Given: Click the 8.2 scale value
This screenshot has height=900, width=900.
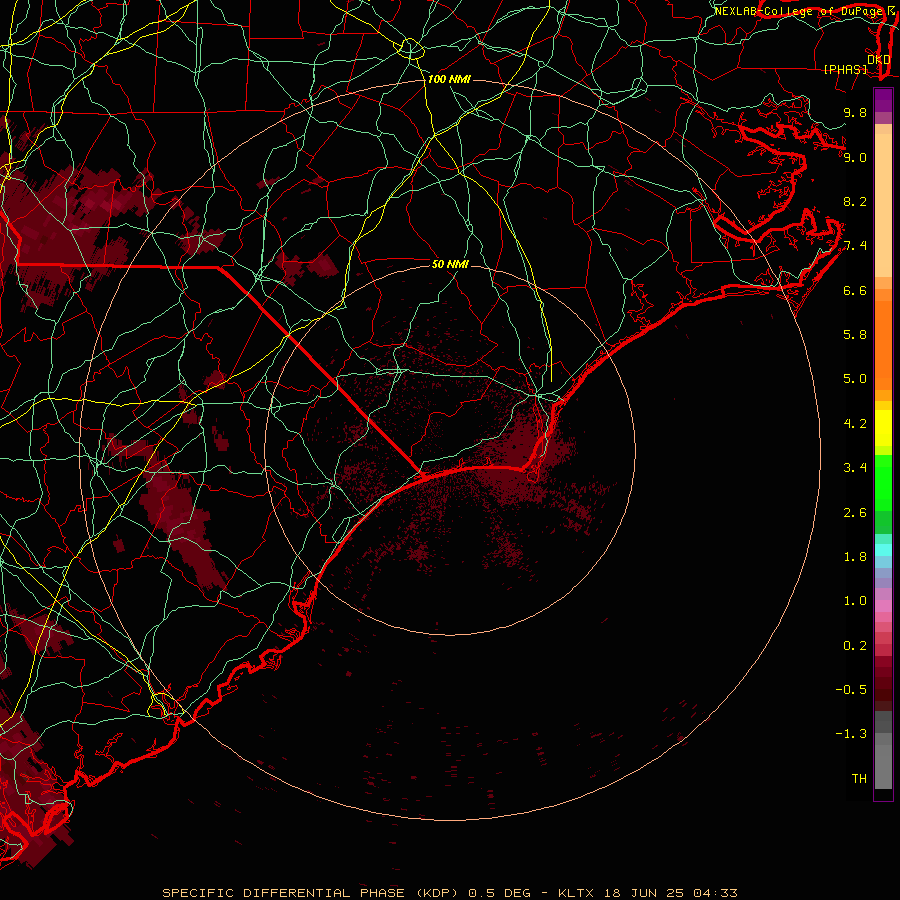Looking at the screenshot, I should (x=855, y=201).
